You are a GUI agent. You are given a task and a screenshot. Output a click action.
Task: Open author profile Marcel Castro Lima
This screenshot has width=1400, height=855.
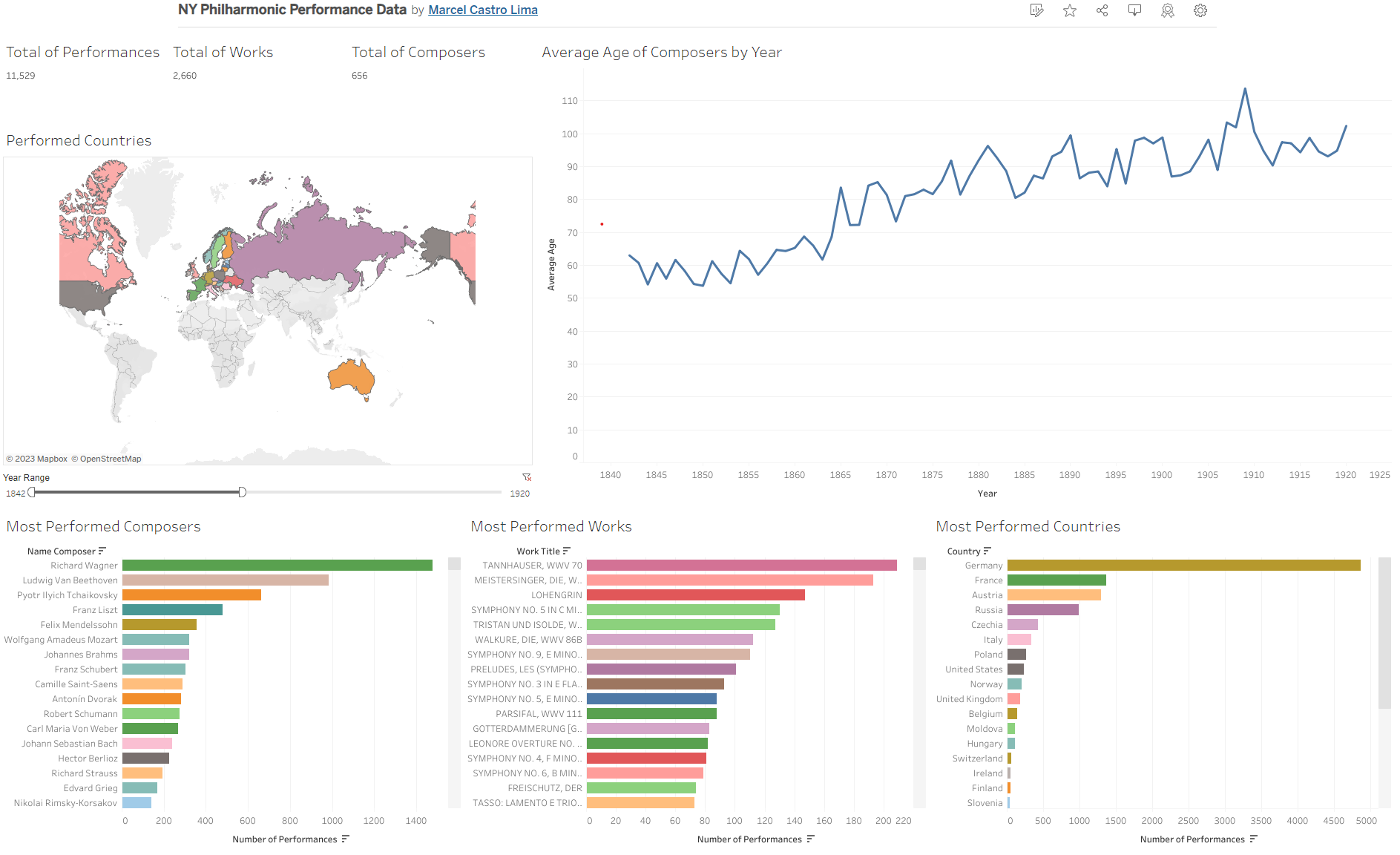pos(483,10)
